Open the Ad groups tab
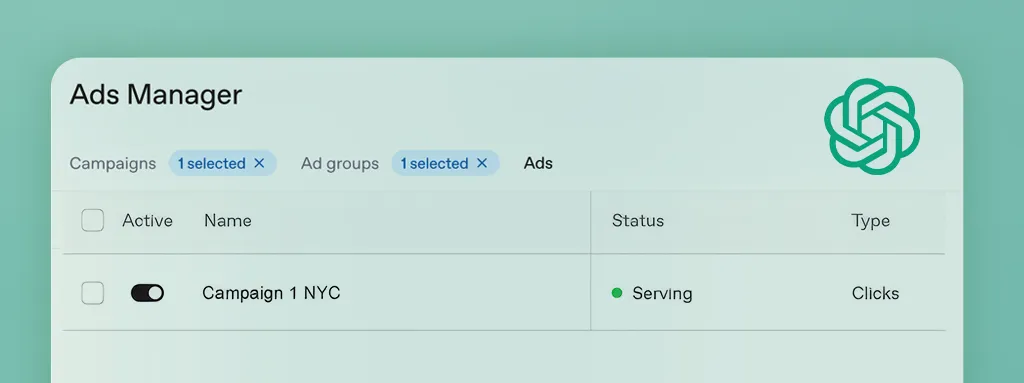Viewport: 1024px width, 383px height. tap(340, 163)
